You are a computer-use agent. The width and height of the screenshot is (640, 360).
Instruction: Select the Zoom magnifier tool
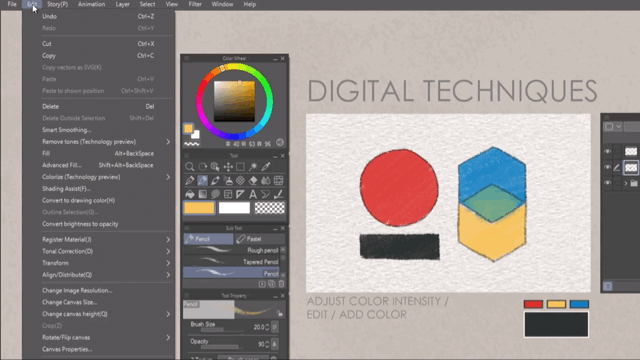tap(189, 167)
